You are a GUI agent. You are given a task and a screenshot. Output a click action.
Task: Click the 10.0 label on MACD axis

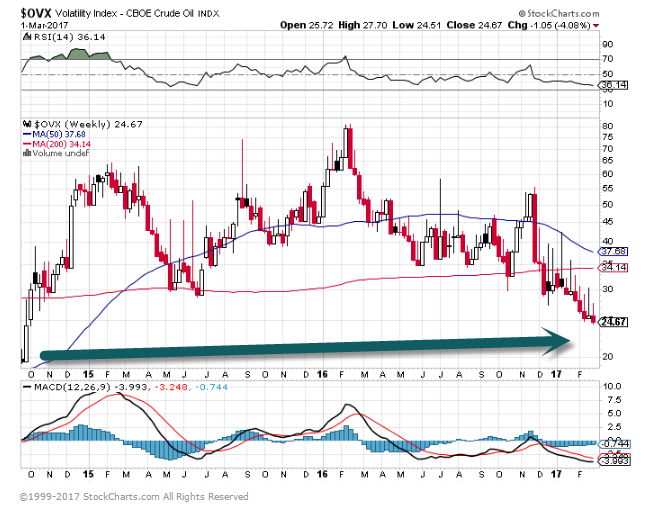coord(612,386)
